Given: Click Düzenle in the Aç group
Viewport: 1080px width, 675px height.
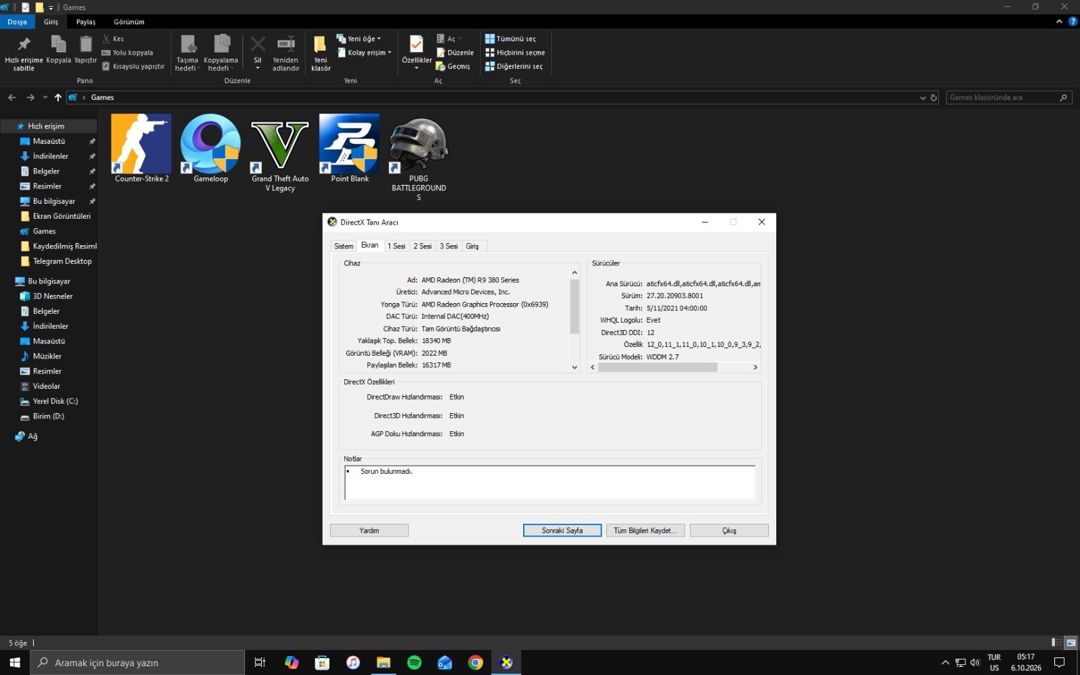Looking at the screenshot, I should pos(455,52).
